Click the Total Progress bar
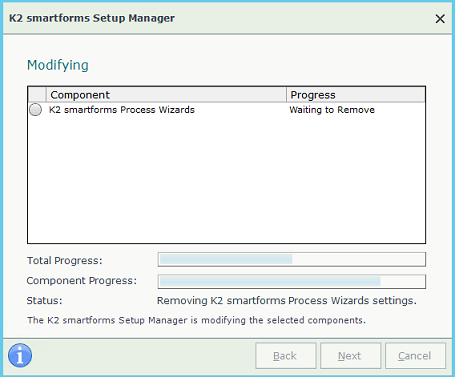Viewport: 455px width, 377px height. 292,259
